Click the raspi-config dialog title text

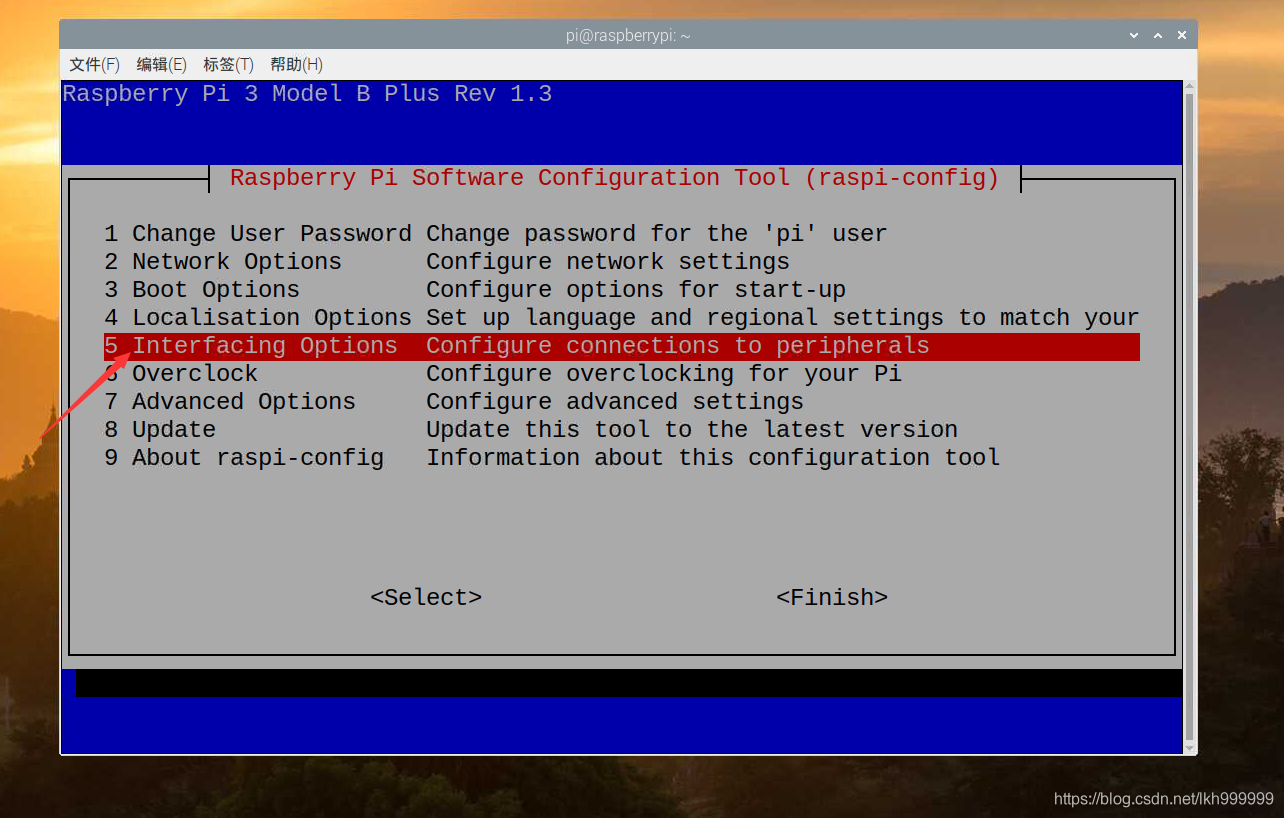(615, 178)
